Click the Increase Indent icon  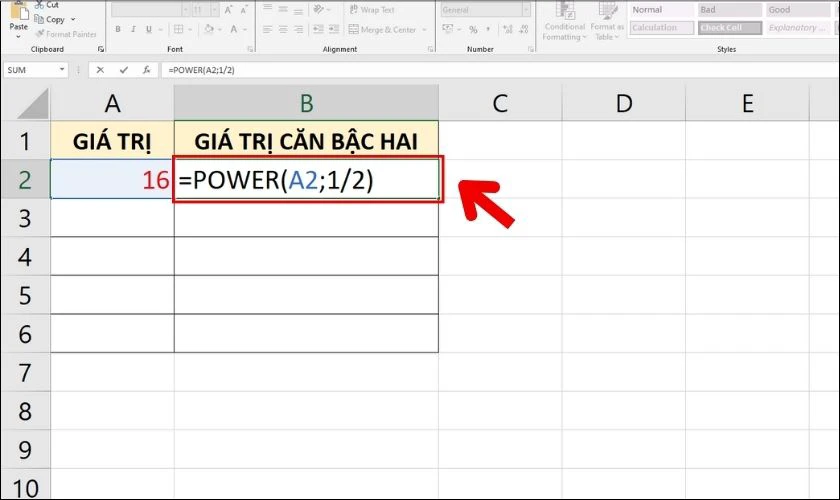pyautogui.click(x=333, y=29)
